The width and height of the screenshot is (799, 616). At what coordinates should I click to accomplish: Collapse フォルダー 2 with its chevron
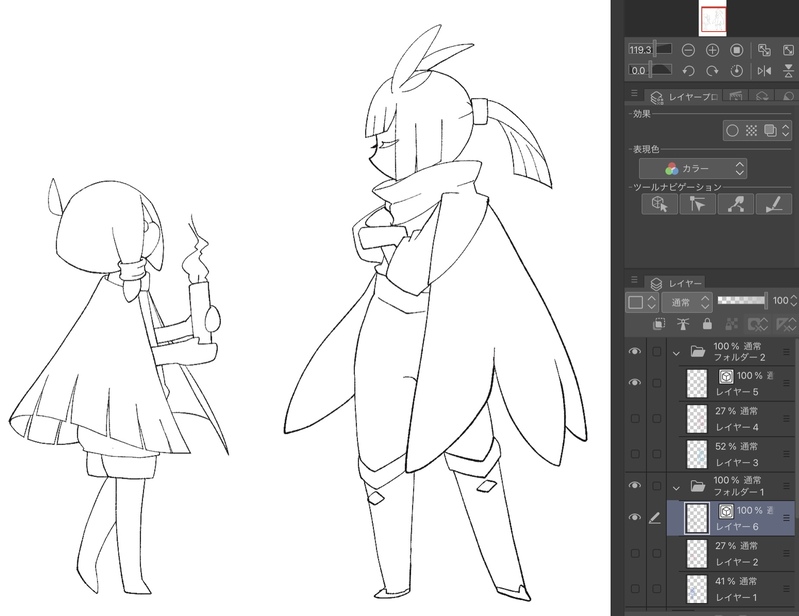click(x=676, y=353)
